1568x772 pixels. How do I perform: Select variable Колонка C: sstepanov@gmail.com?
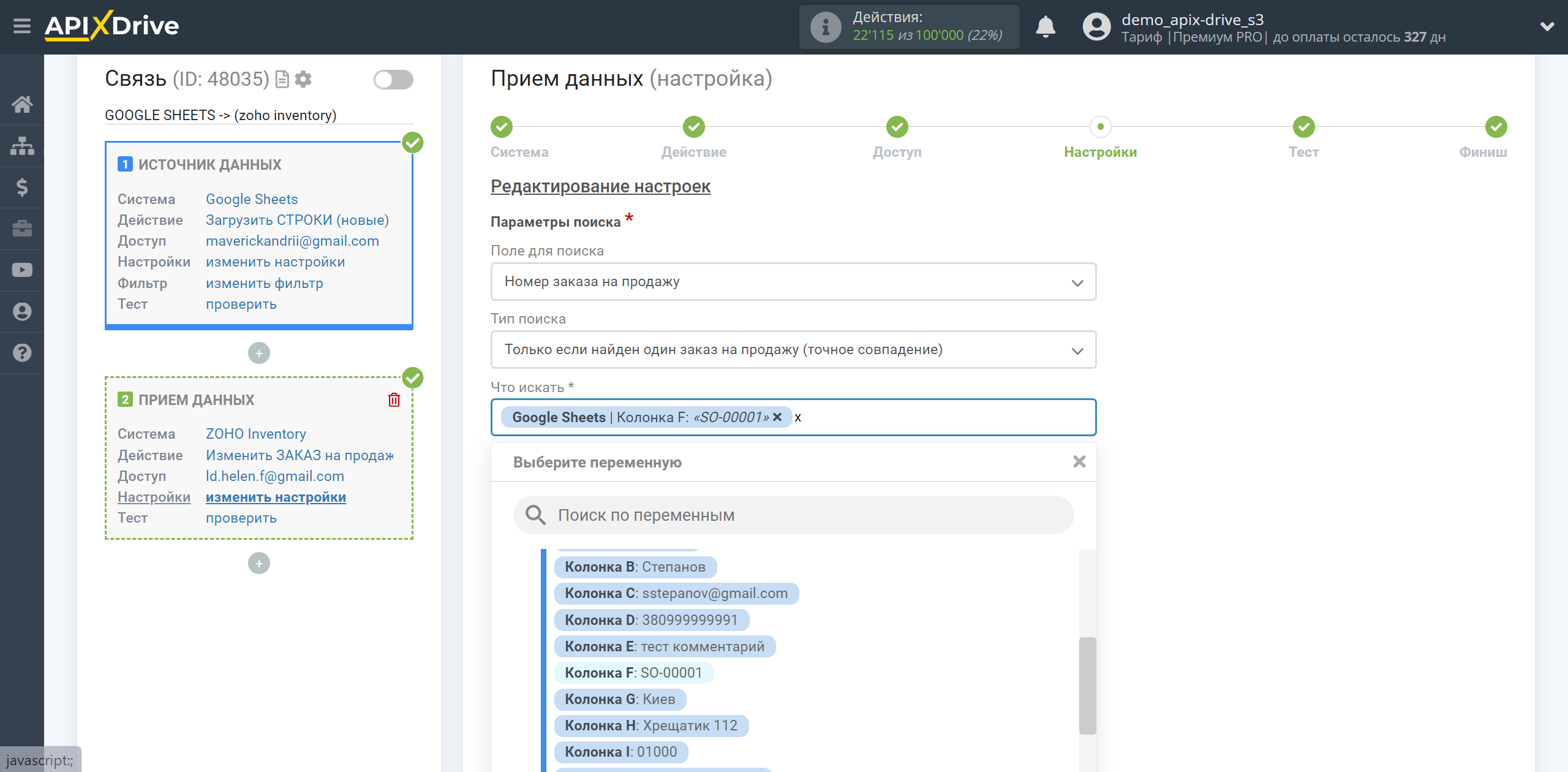point(676,593)
